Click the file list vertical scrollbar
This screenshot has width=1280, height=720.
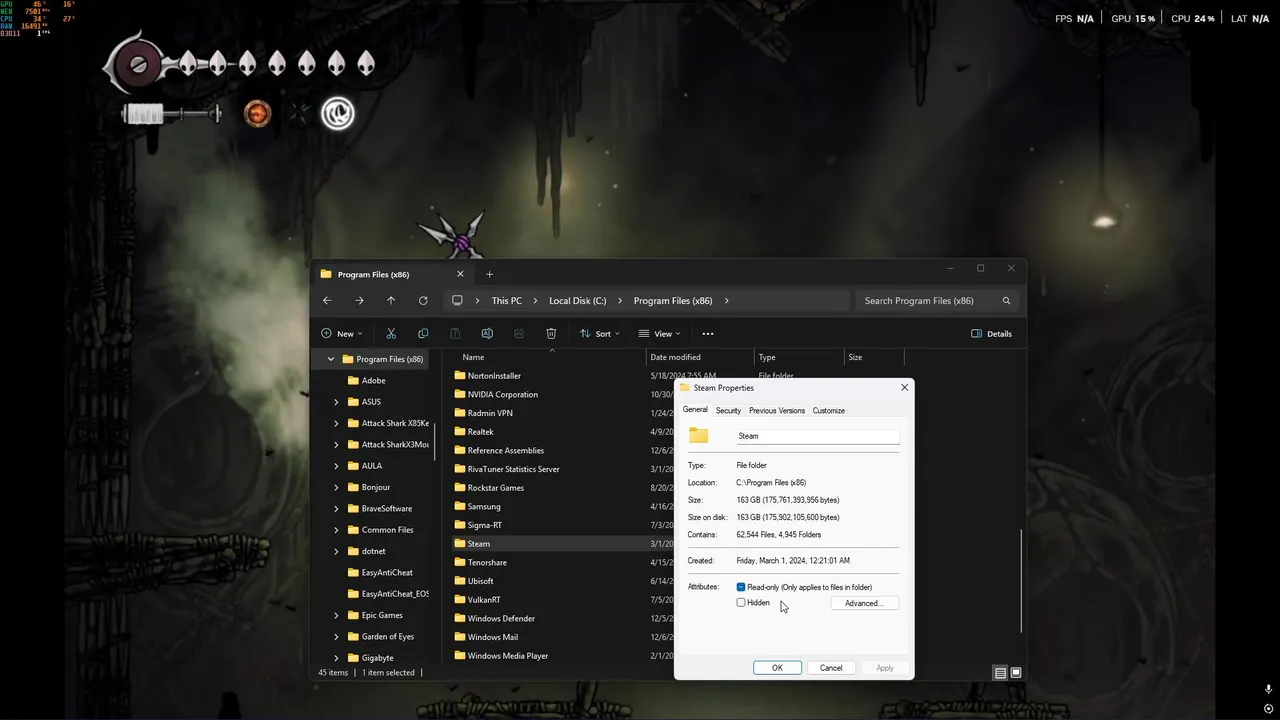tap(1021, 580)
